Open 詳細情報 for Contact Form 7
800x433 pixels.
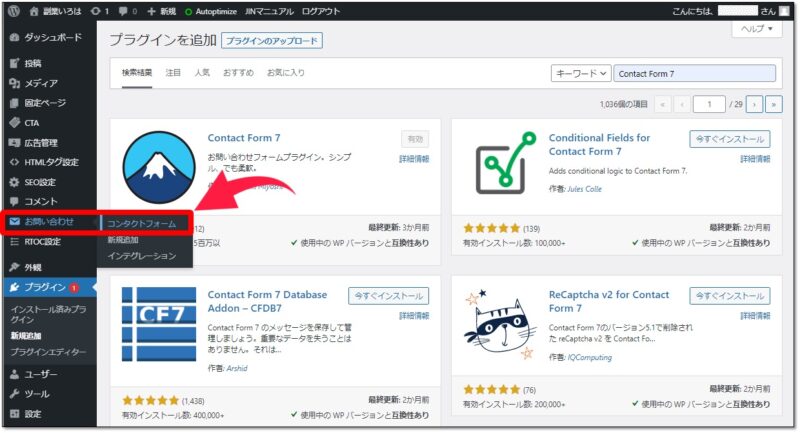coord(414,159)
